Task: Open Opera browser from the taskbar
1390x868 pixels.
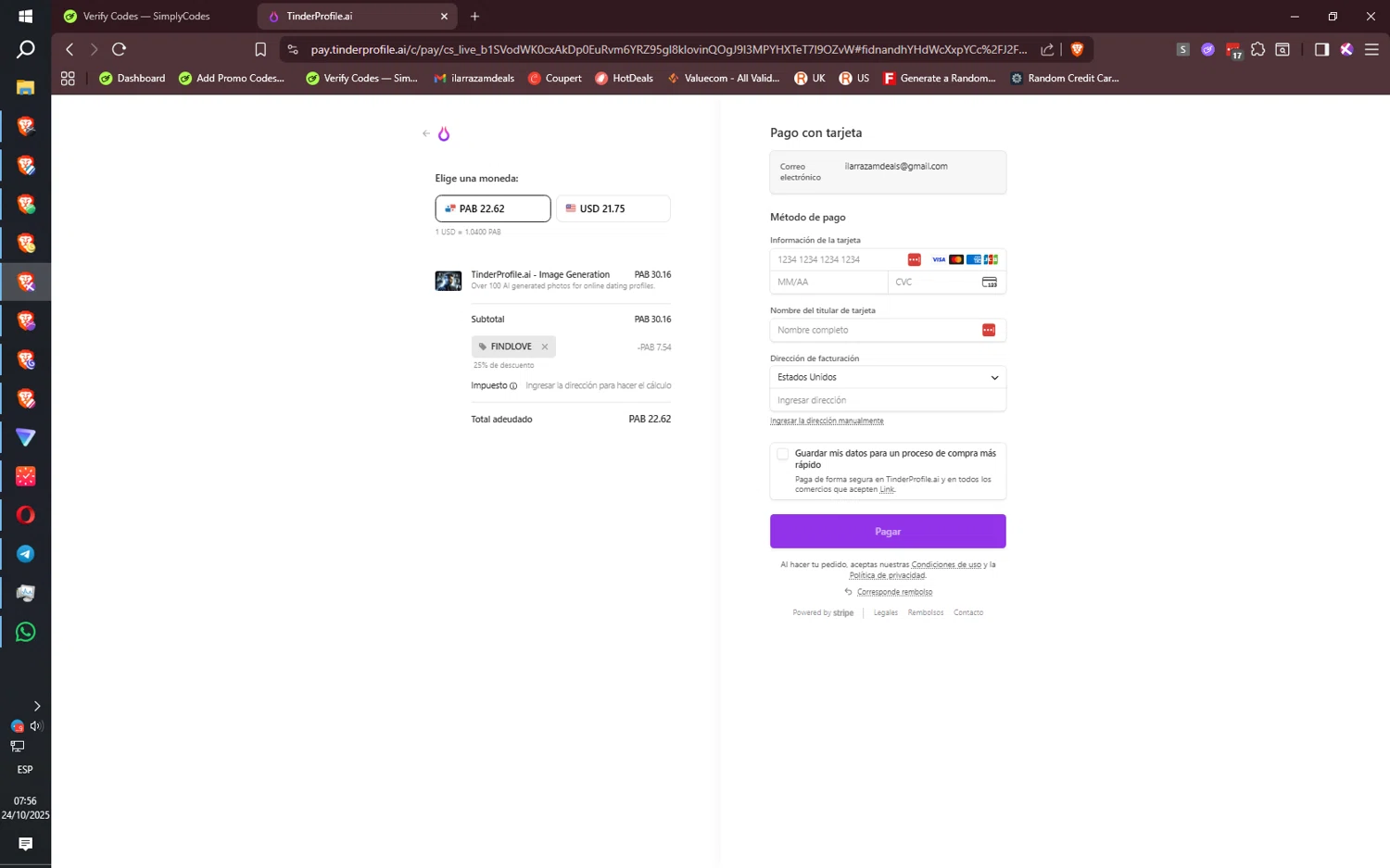Action: [x=25, y=515]
